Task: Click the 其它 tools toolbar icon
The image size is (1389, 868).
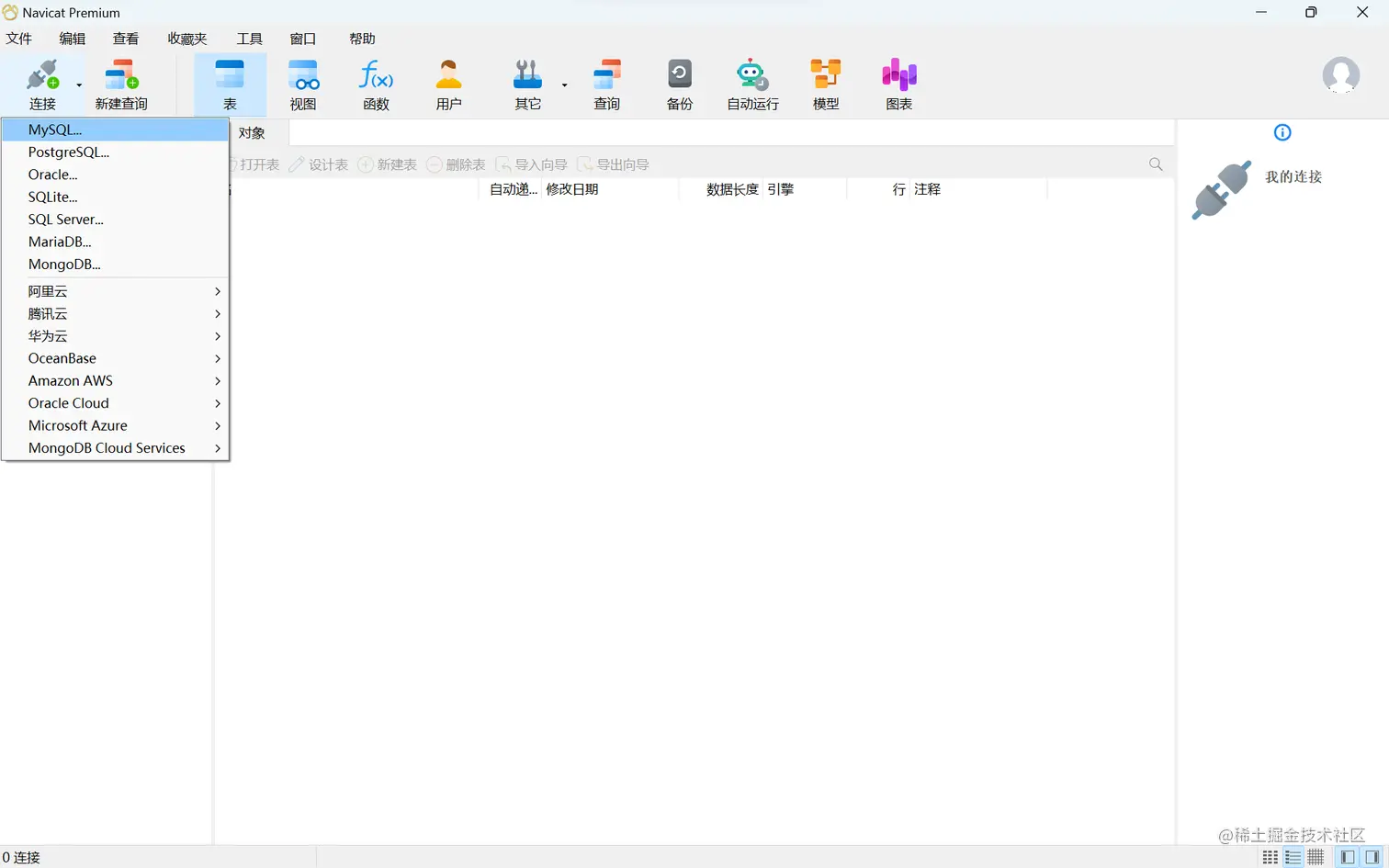Action: 527,75
